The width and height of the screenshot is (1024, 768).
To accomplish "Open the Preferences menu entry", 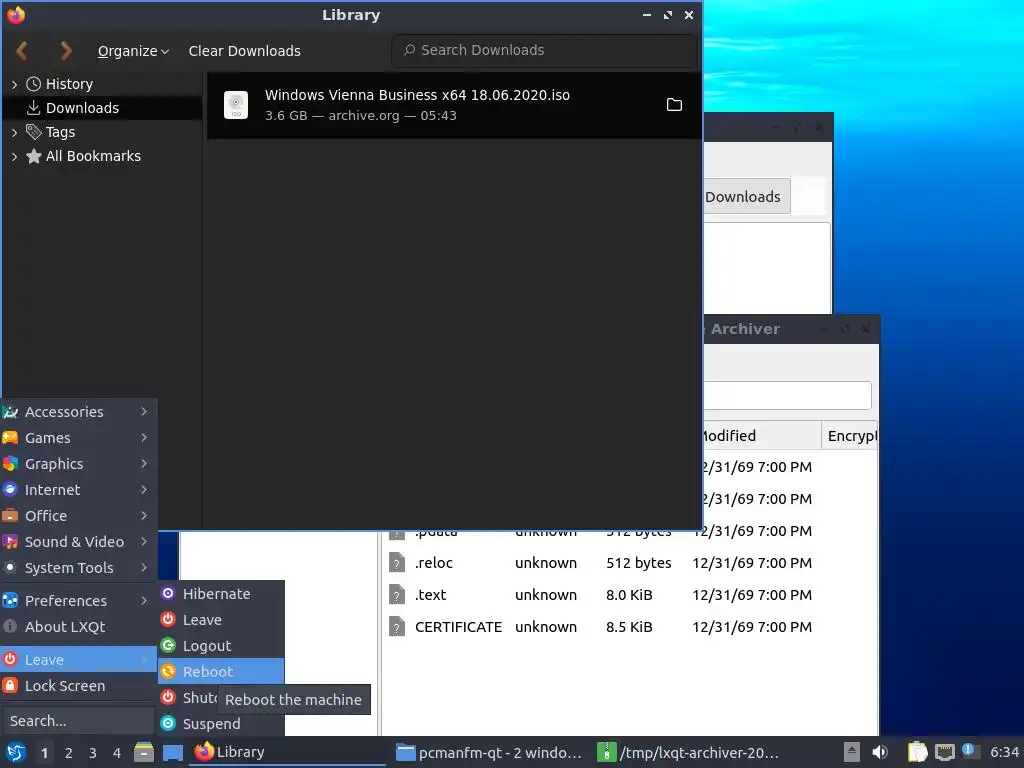I will [x=78, y=600].
